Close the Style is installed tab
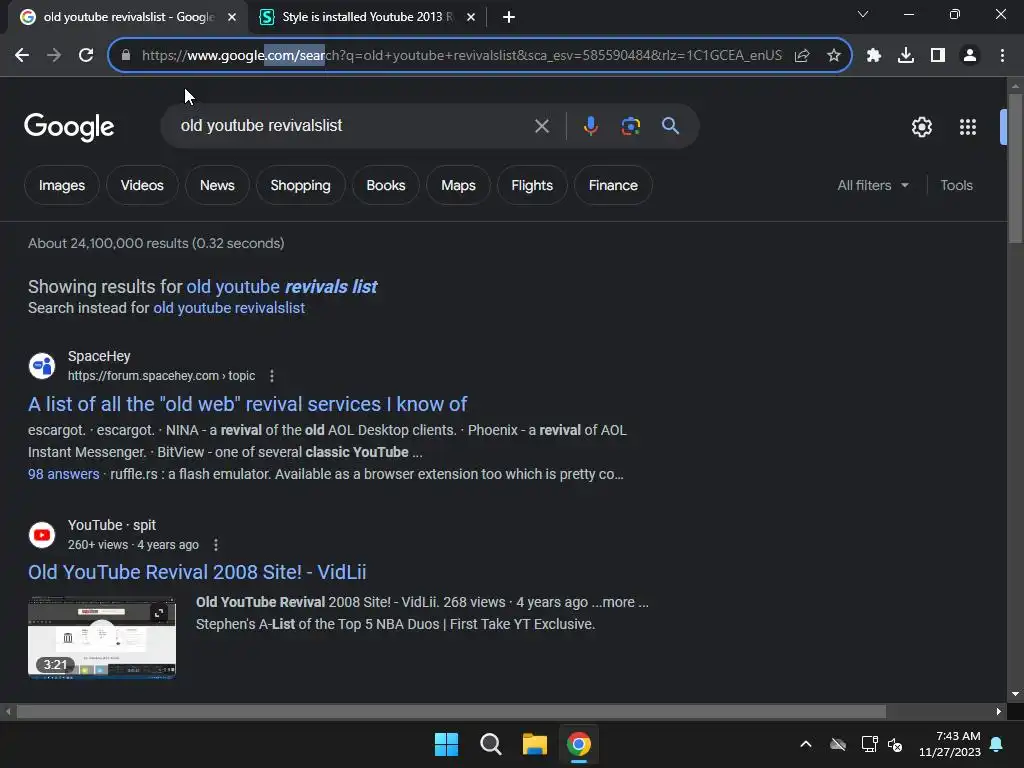 [471, 17]
